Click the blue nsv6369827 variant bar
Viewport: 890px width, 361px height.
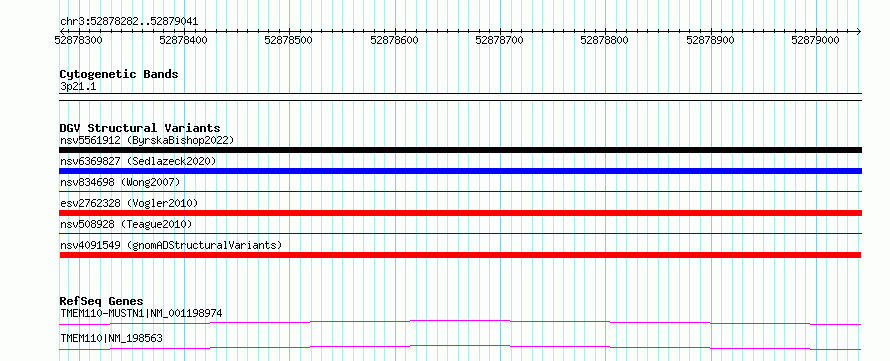(x=460, y=171)
